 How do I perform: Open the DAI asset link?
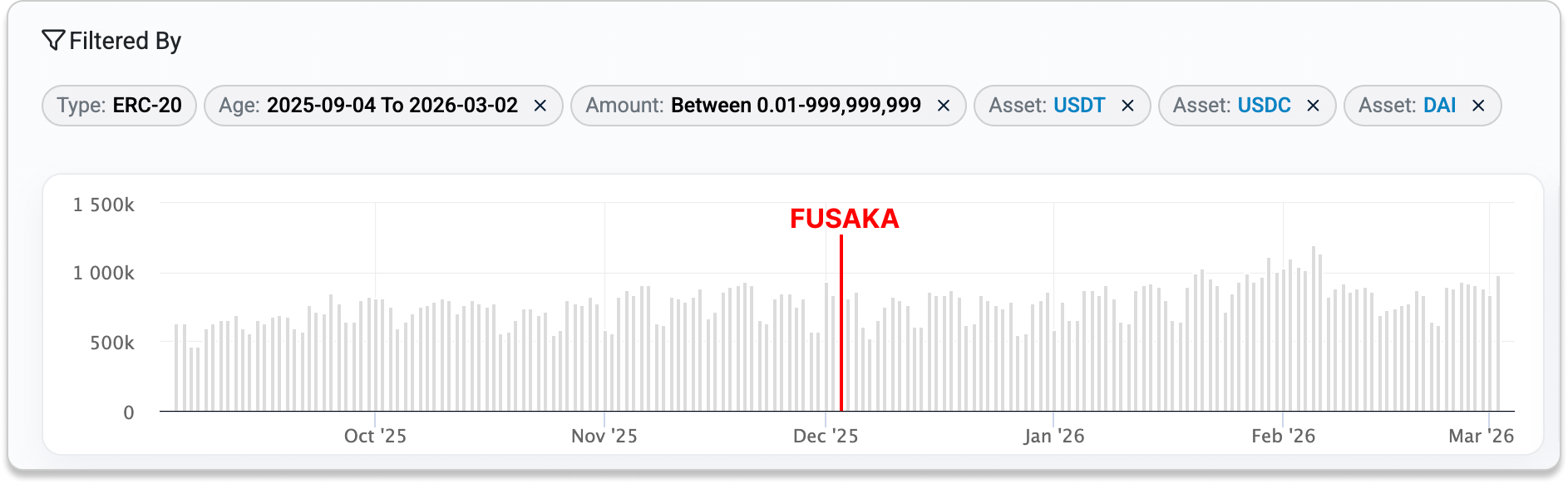pyautogui.click(x=1439, y=106)
